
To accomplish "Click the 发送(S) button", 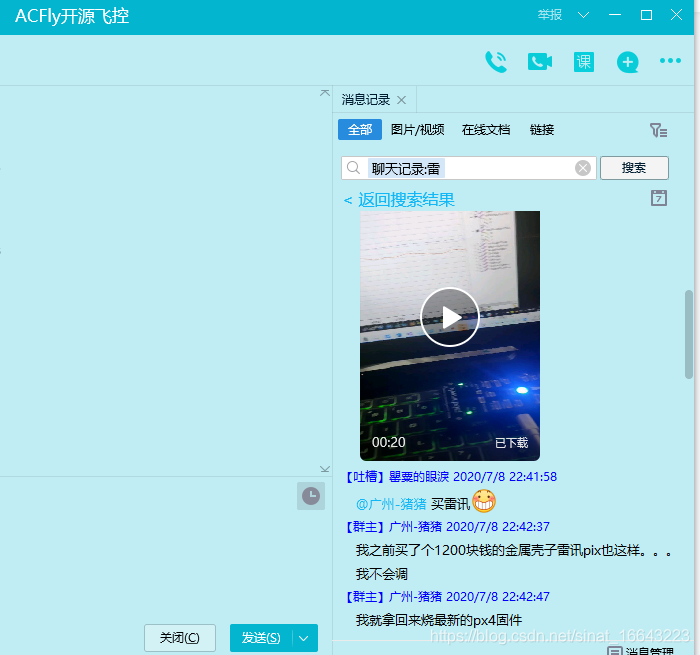I will click(x=261, y=638).
